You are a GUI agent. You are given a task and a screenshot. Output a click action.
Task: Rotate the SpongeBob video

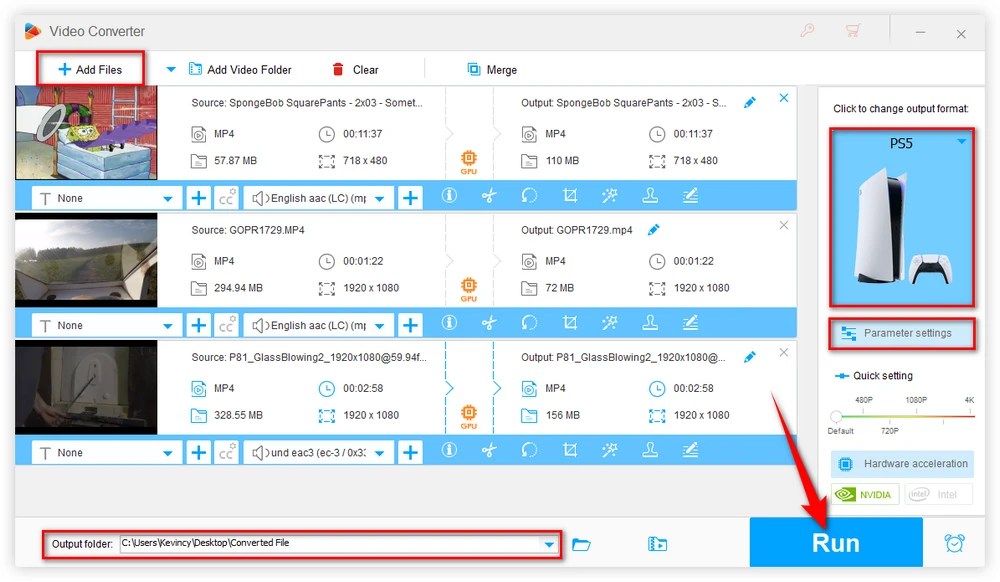[529, 196]
